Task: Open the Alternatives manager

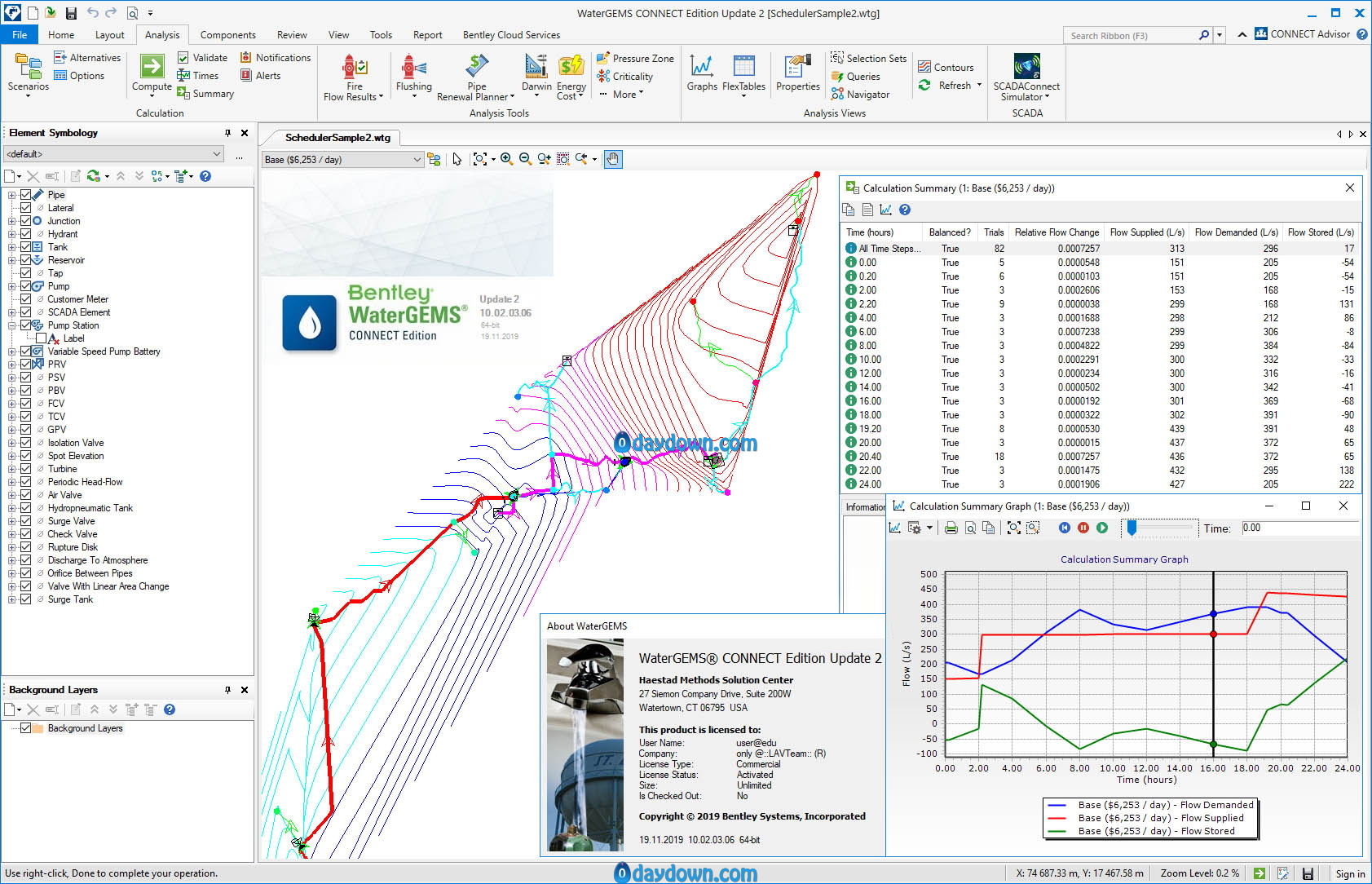Action: point(86,58)
